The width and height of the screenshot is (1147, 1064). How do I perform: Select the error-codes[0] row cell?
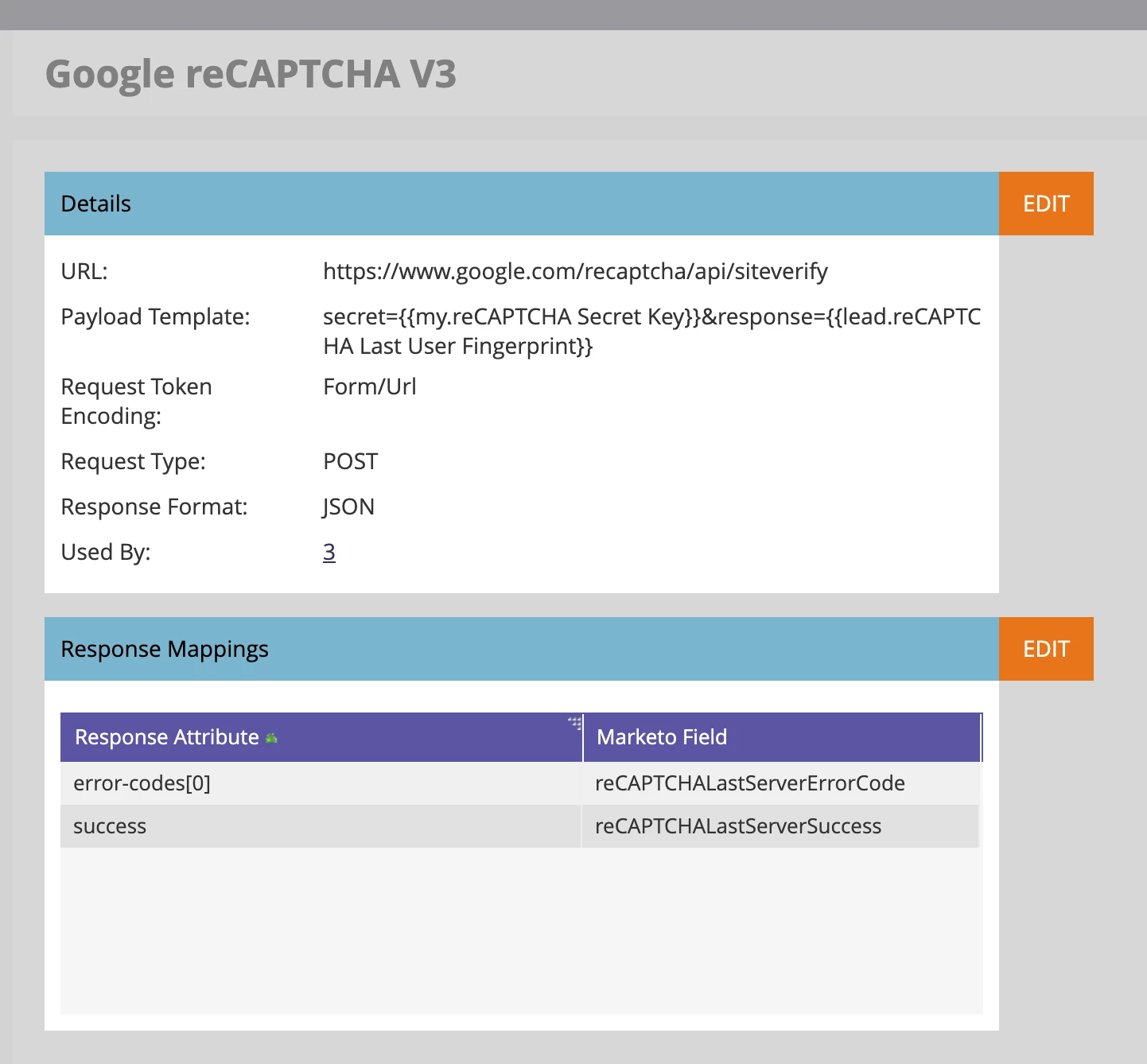321,783
